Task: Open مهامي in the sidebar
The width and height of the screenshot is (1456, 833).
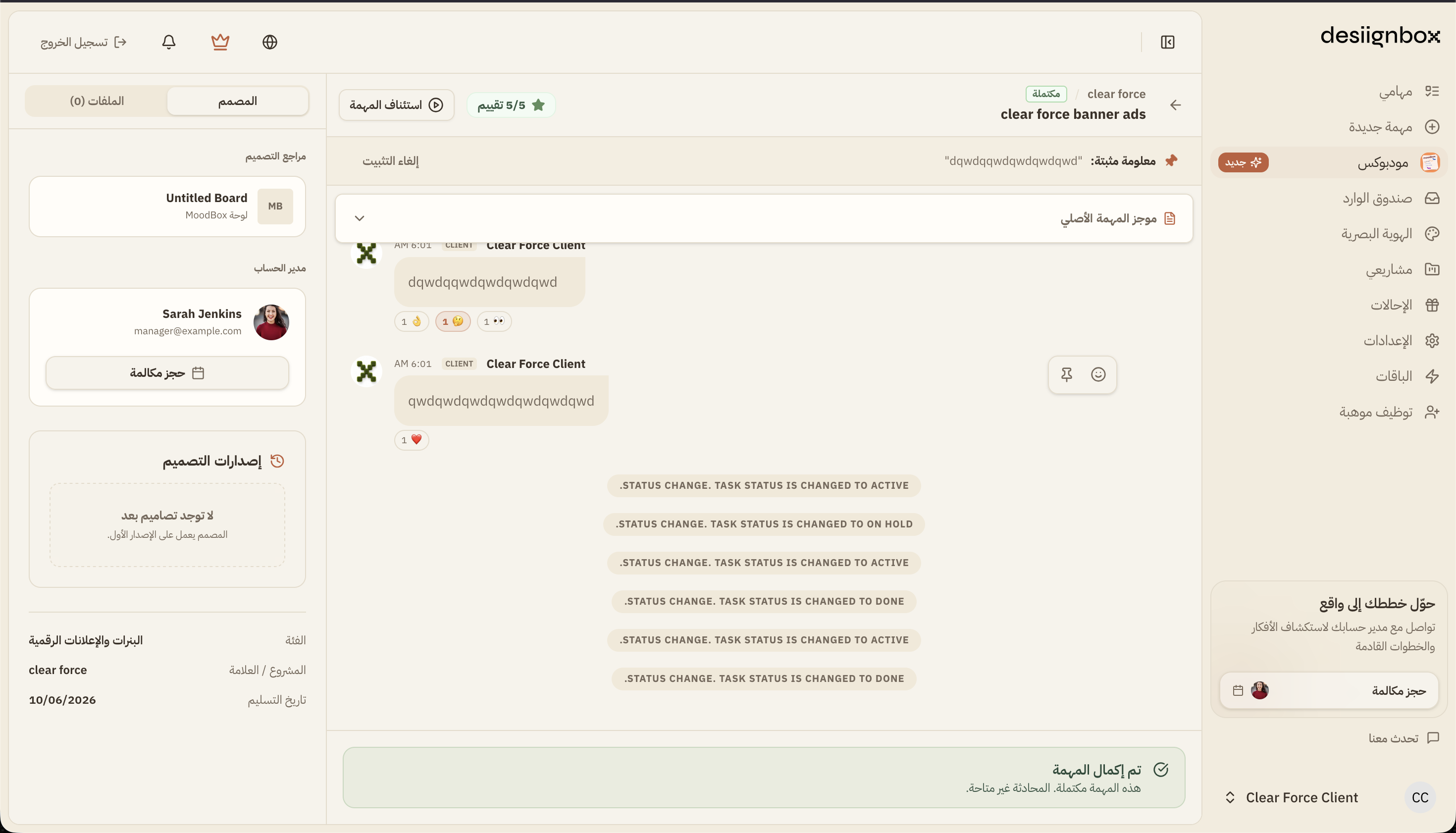Action: pyautogui.click(x=1328, y=91)
